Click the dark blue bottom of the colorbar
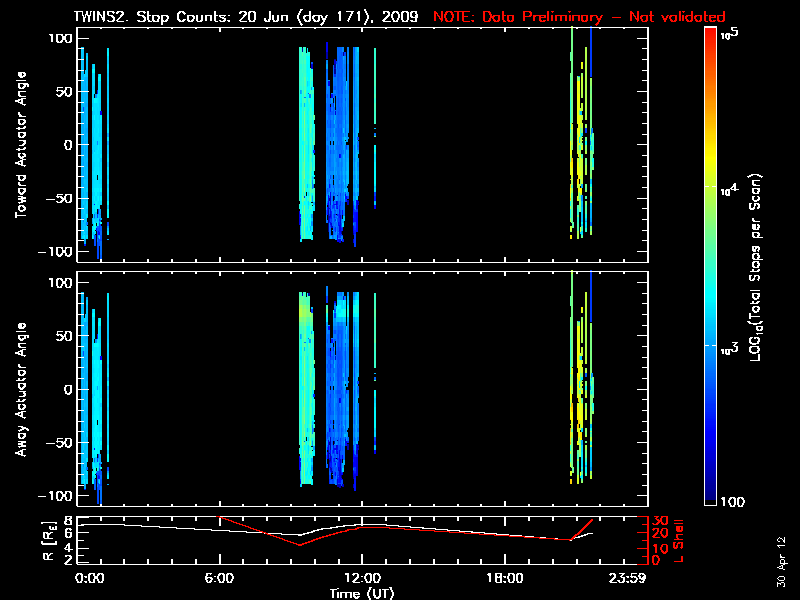 711,500
